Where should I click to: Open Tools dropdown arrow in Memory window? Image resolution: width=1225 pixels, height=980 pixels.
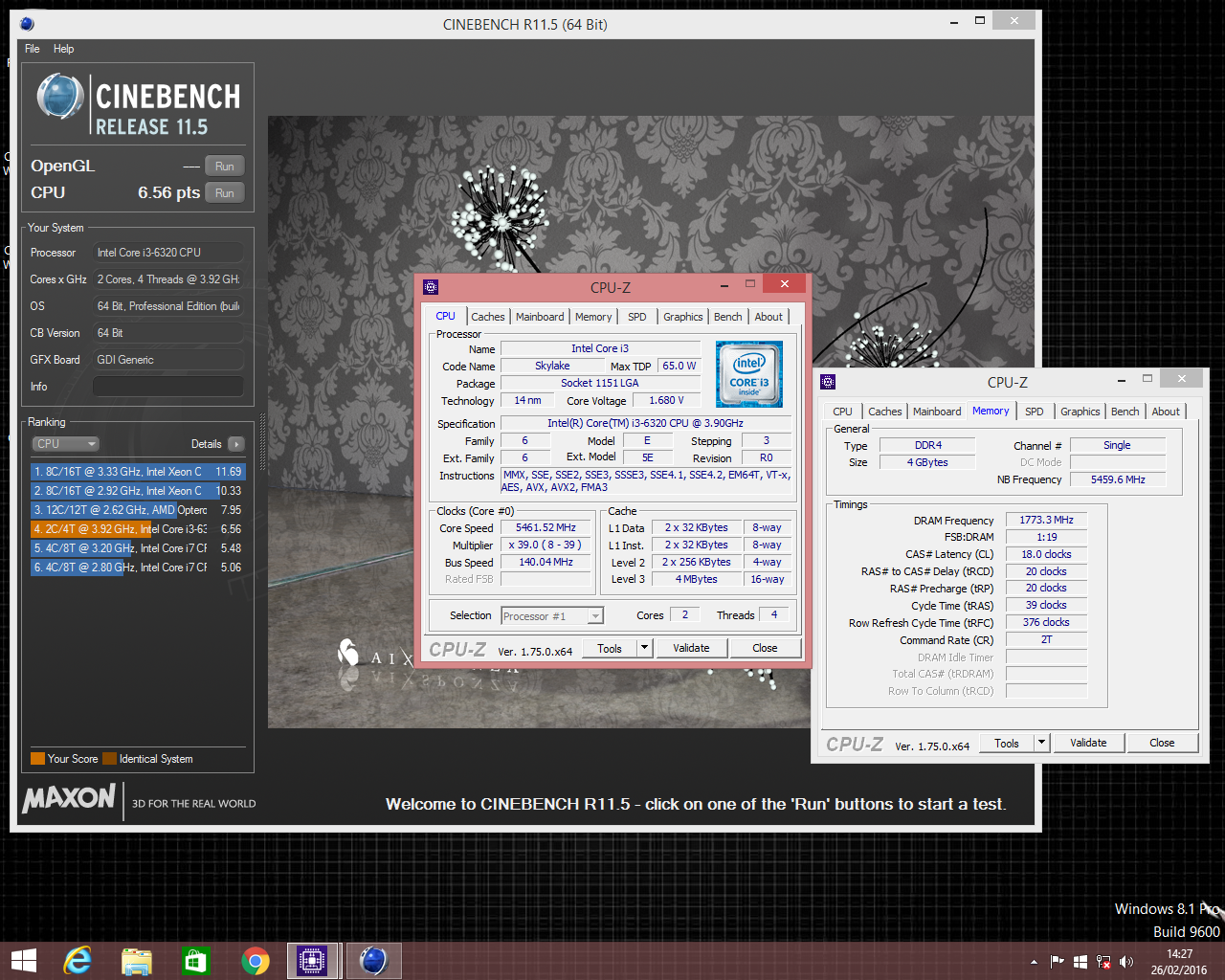(x=1042, y=743)
